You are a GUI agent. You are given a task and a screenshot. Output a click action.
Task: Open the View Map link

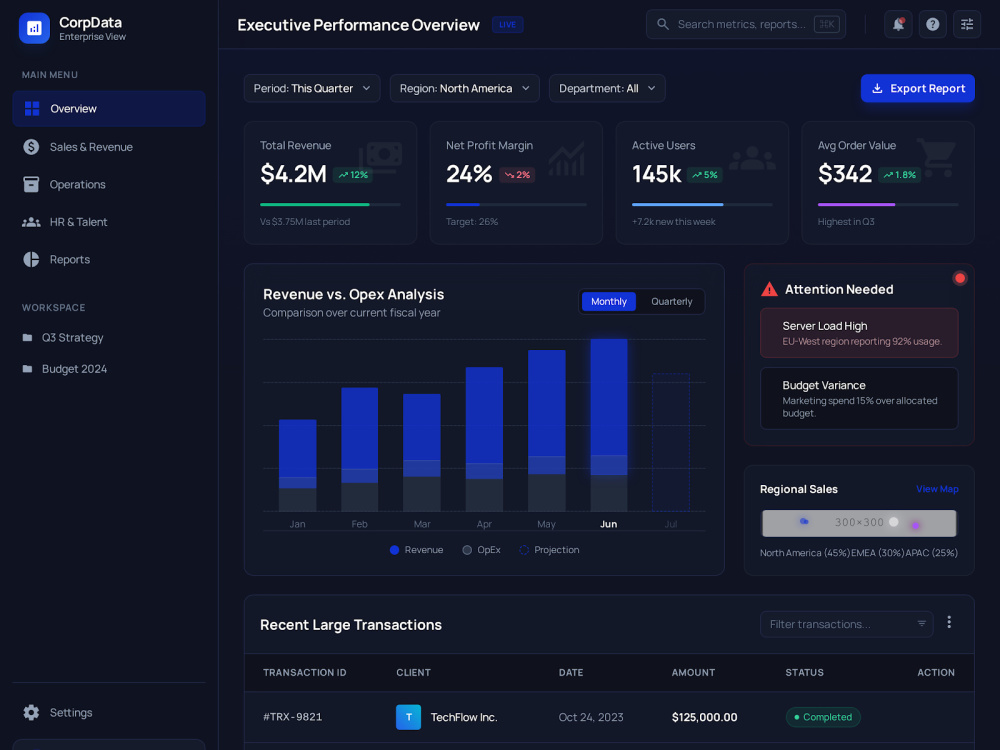937,489
